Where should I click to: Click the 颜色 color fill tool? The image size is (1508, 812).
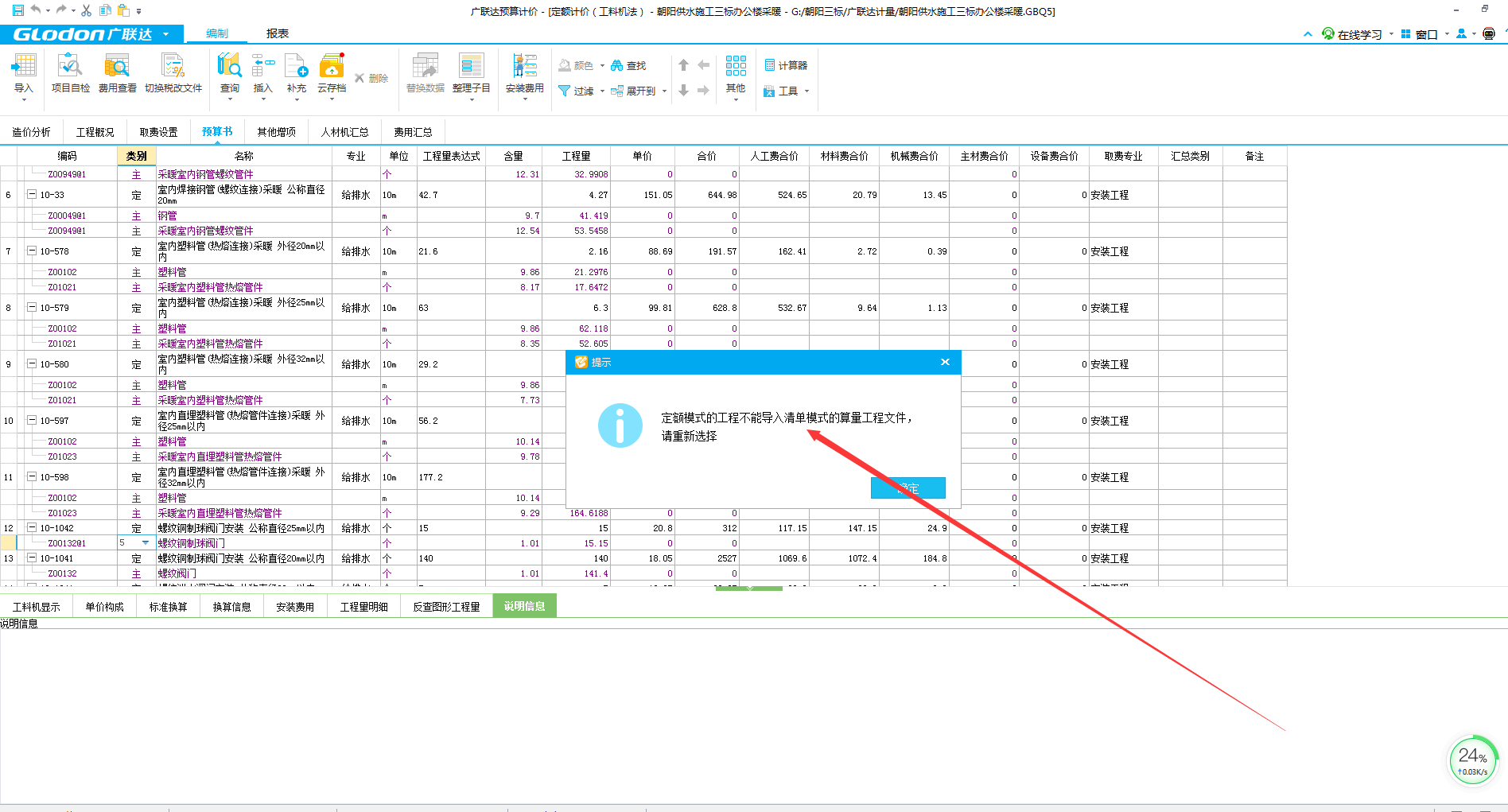click(x=576, y=65)
